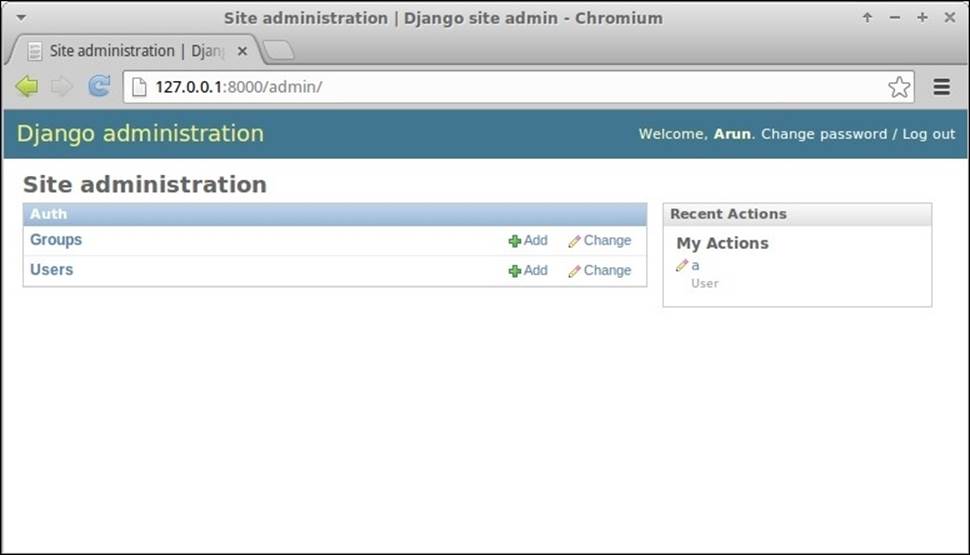The width and height of the screenshot is (970, 555).
Task: Click the page icon in address bar
Action: click(x=139, y=87)
